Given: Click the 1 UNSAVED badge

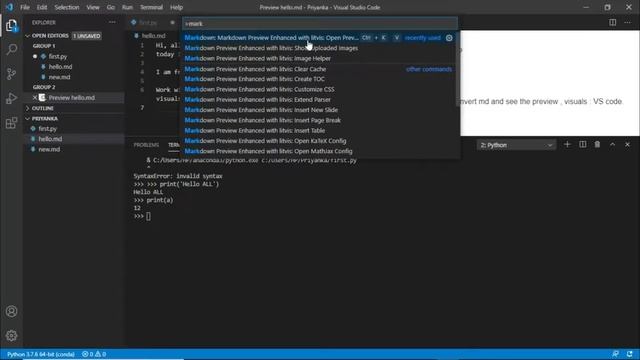Looking at the screenshot, I should [x=87, y=36].
